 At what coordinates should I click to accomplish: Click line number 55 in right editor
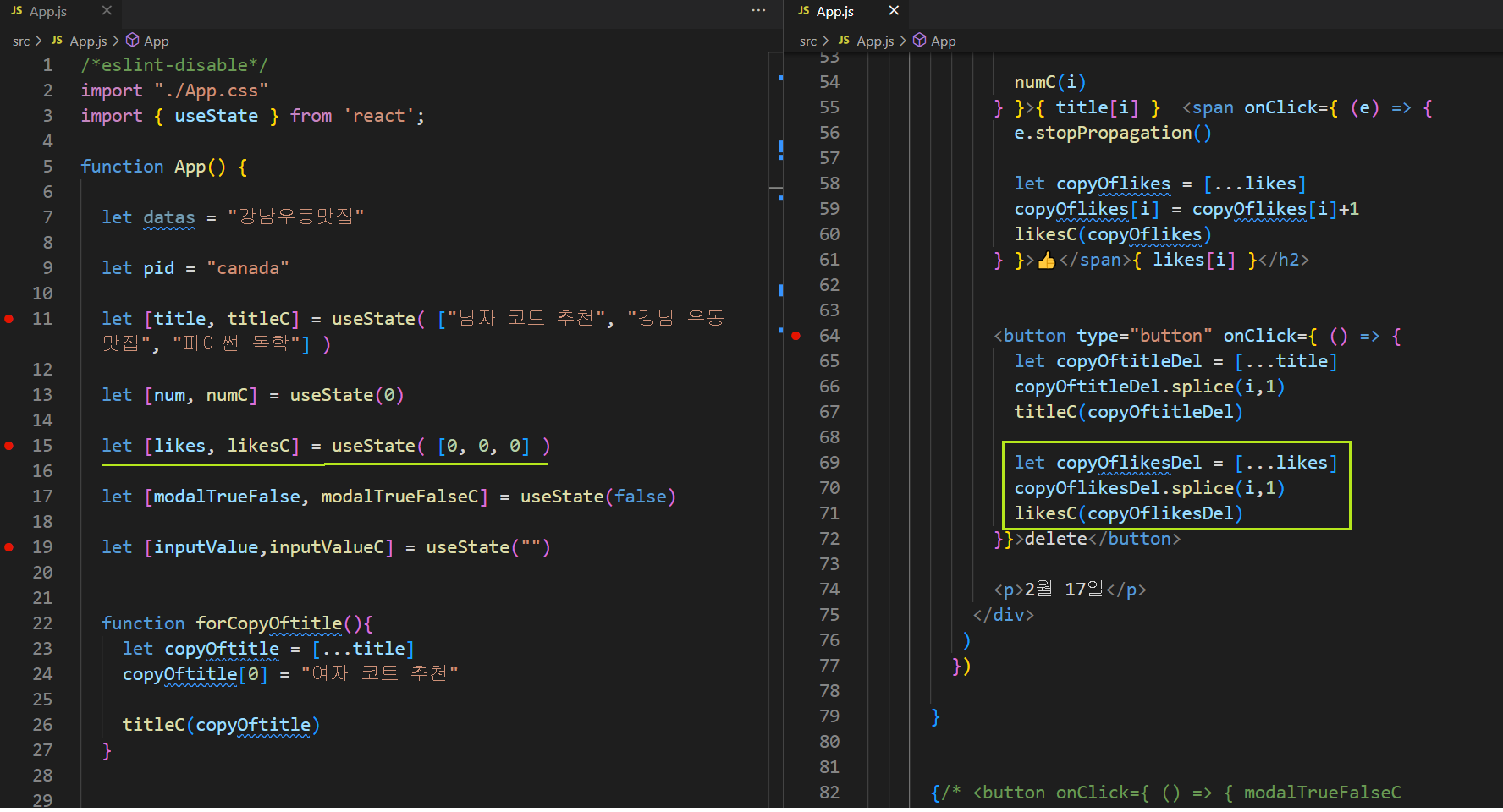coord(829,107)
